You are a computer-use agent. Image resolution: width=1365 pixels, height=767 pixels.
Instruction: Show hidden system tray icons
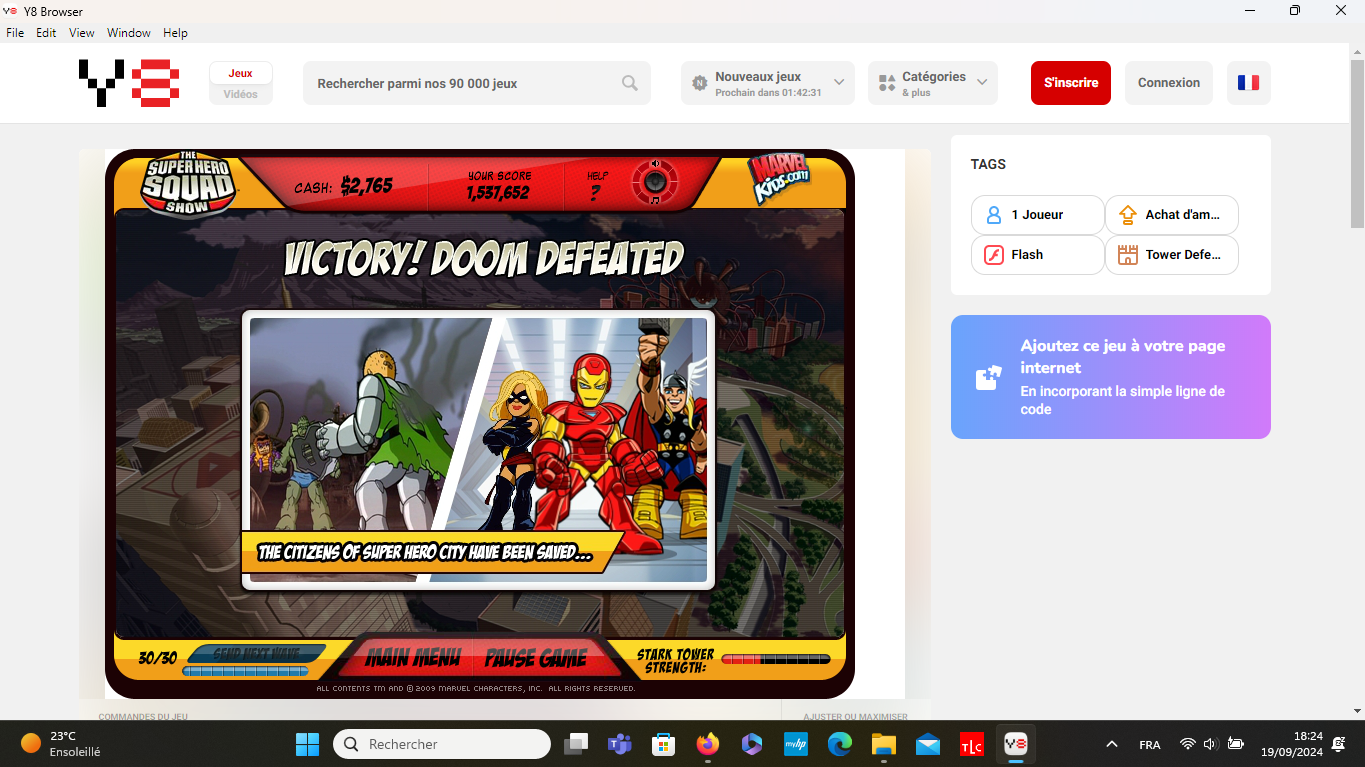pyautogui.click(x=1111, y=744)
